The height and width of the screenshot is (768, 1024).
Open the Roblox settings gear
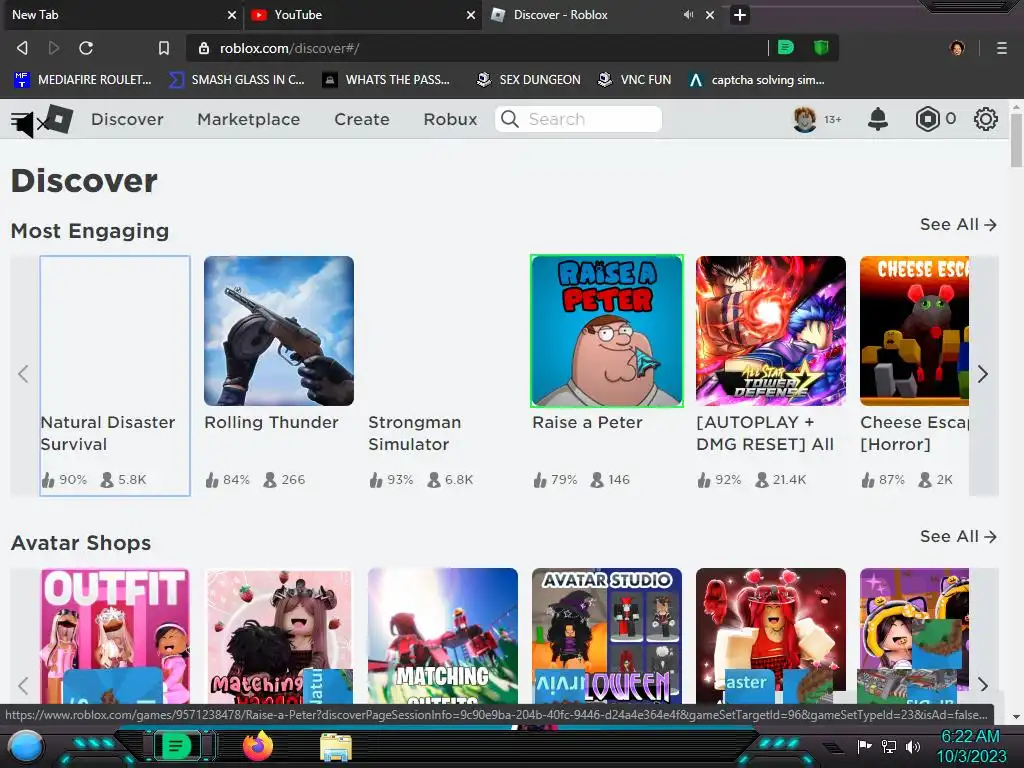(985, 119)
